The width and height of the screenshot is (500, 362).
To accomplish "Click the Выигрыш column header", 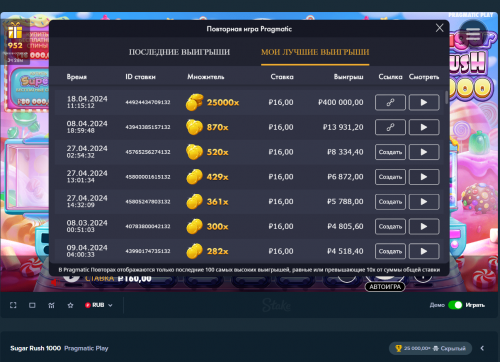I will click(349, 77).
